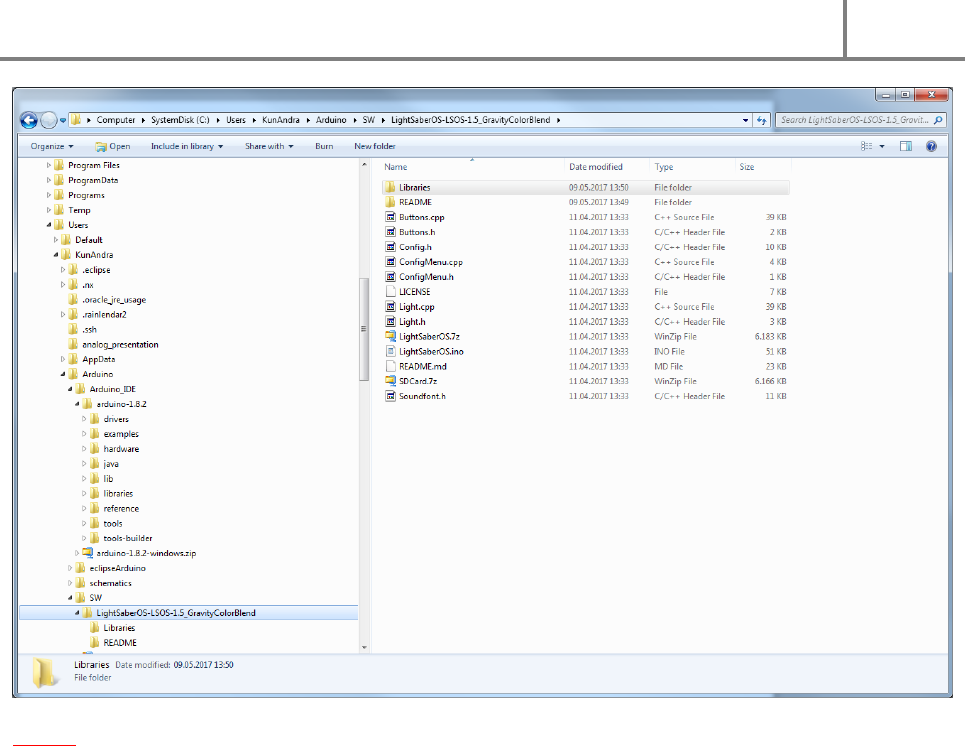Select the Libraries folder icon in file list
965x746 pixels.
pos(390,187)
